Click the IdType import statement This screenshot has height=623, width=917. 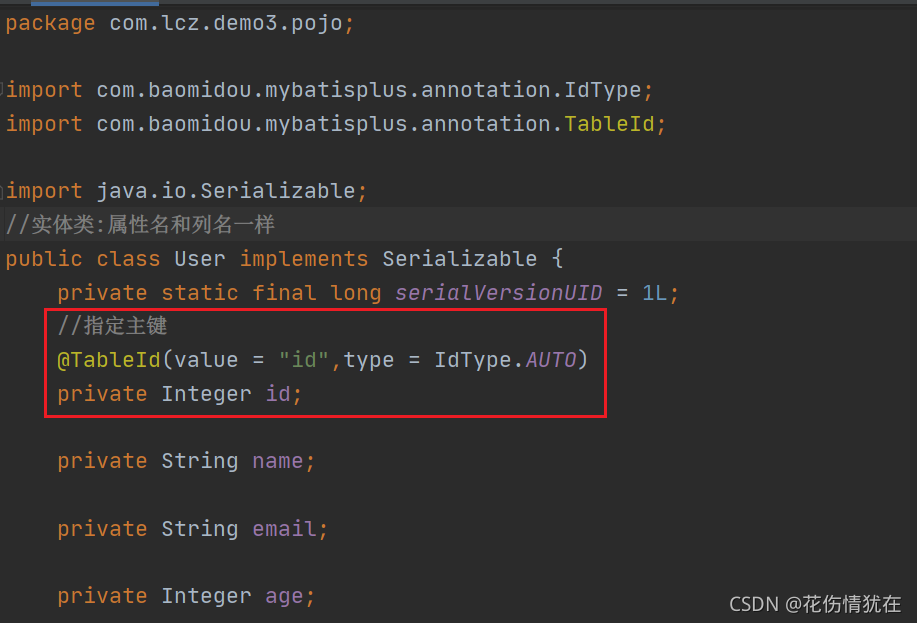[x=329, y=91]
